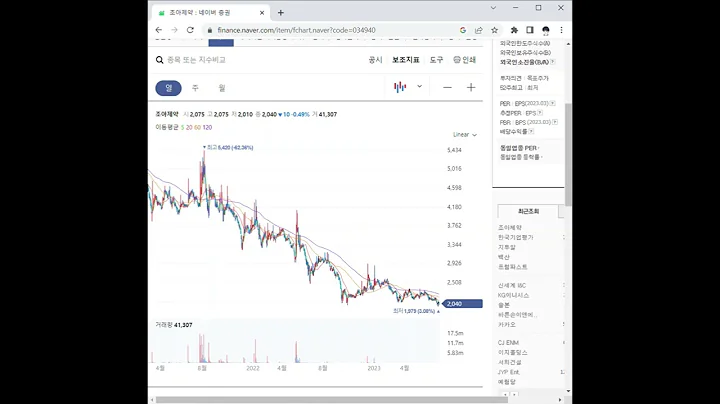This screenshot has width=720, height=404.
Task: Click the 최저 1,973 low label
Action: tap(416, 311)
